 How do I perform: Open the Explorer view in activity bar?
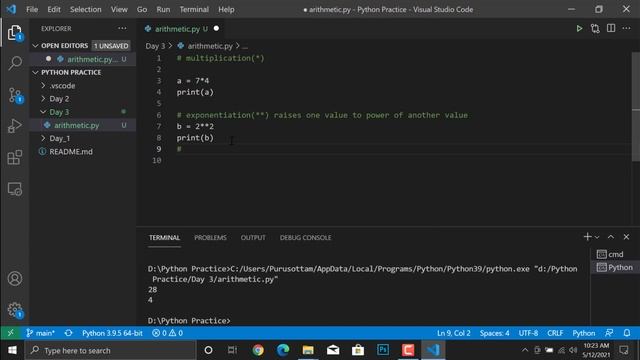coord(15,33)
